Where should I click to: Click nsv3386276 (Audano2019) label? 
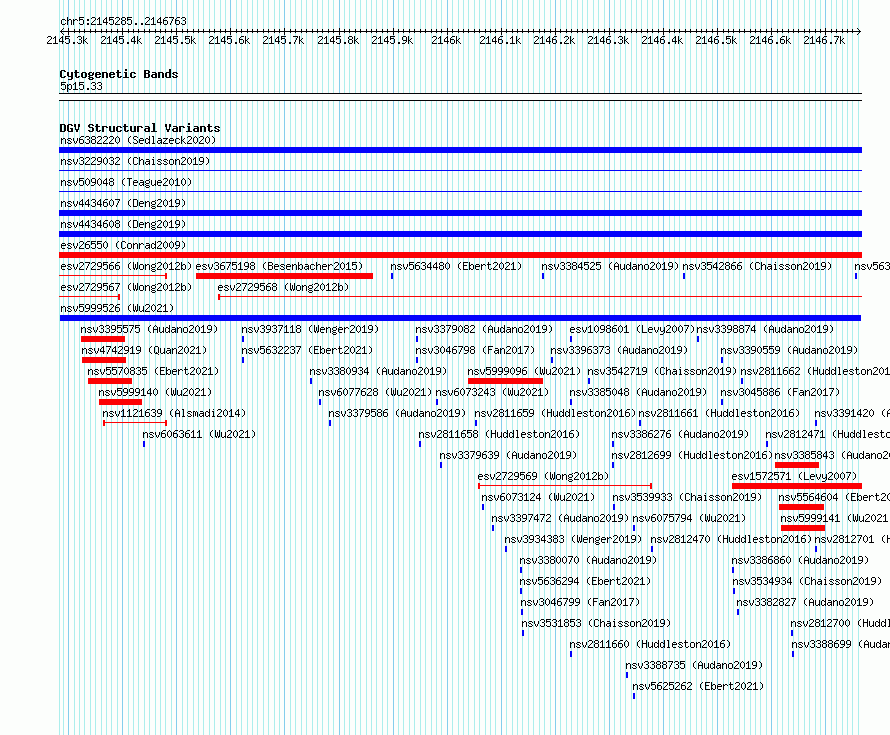[x=681, y=434]
